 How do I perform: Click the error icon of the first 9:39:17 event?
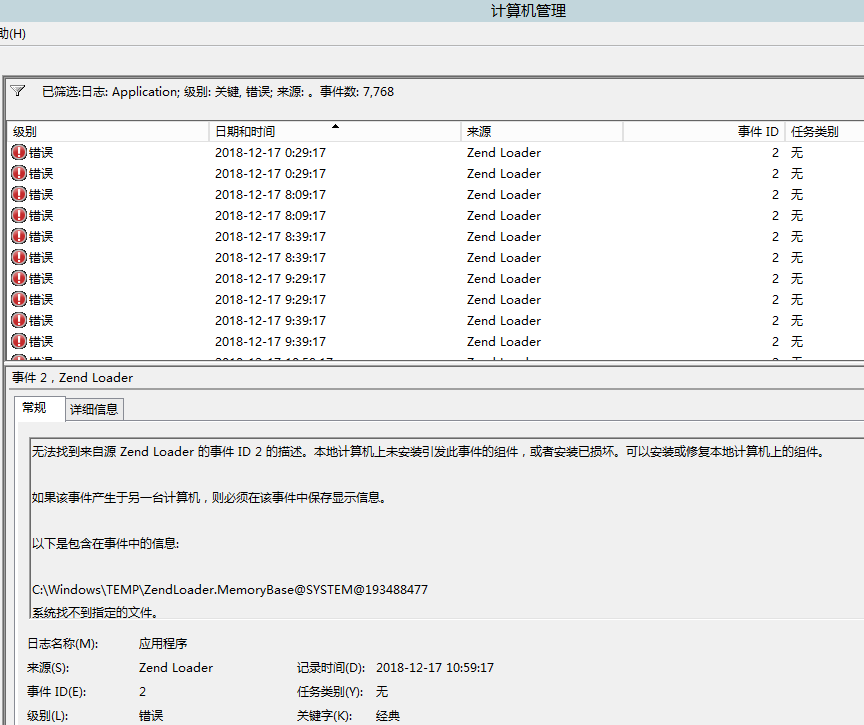[x=19, y=321]
